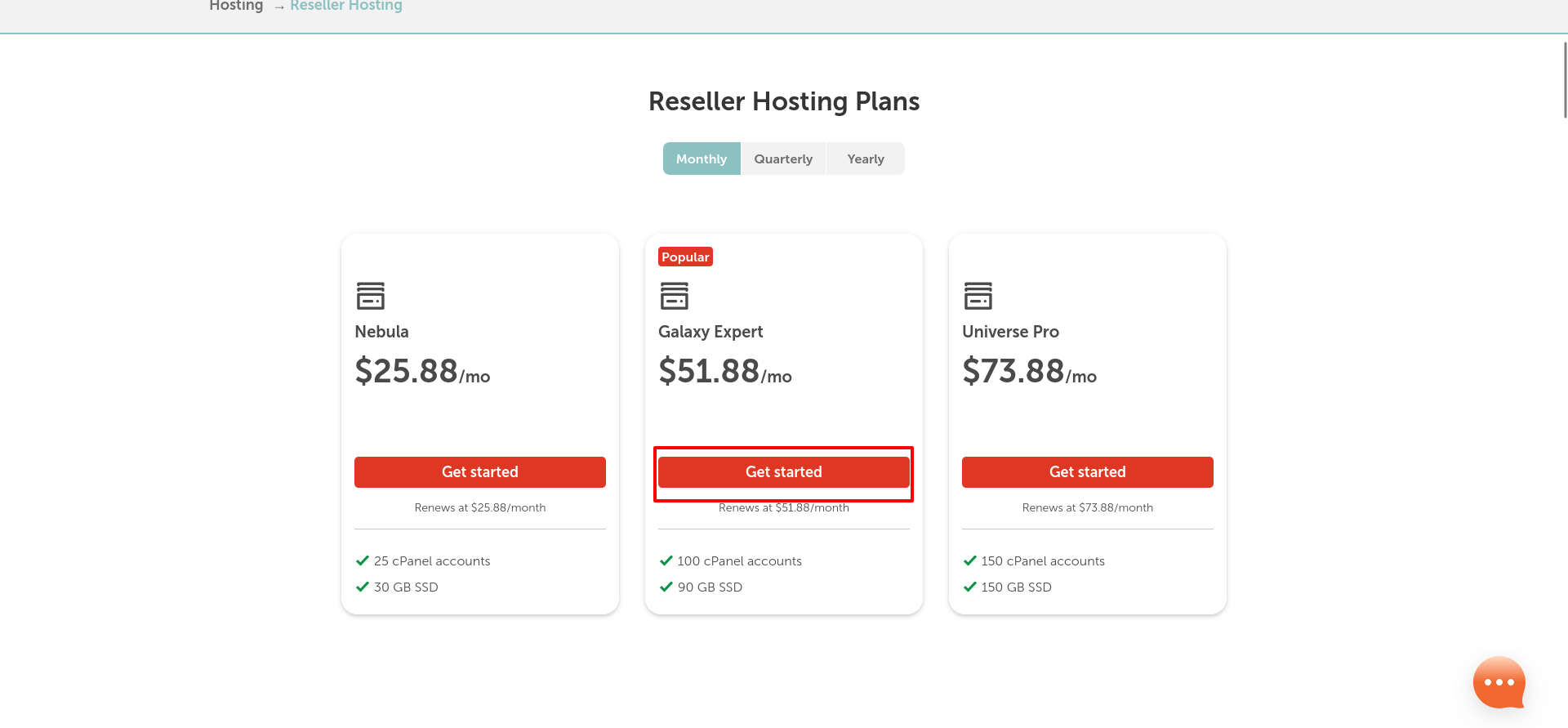Screen dimensions: 1568x728
Task: Click "150 cPanel accounts" feature
Action: (1043, 561)
